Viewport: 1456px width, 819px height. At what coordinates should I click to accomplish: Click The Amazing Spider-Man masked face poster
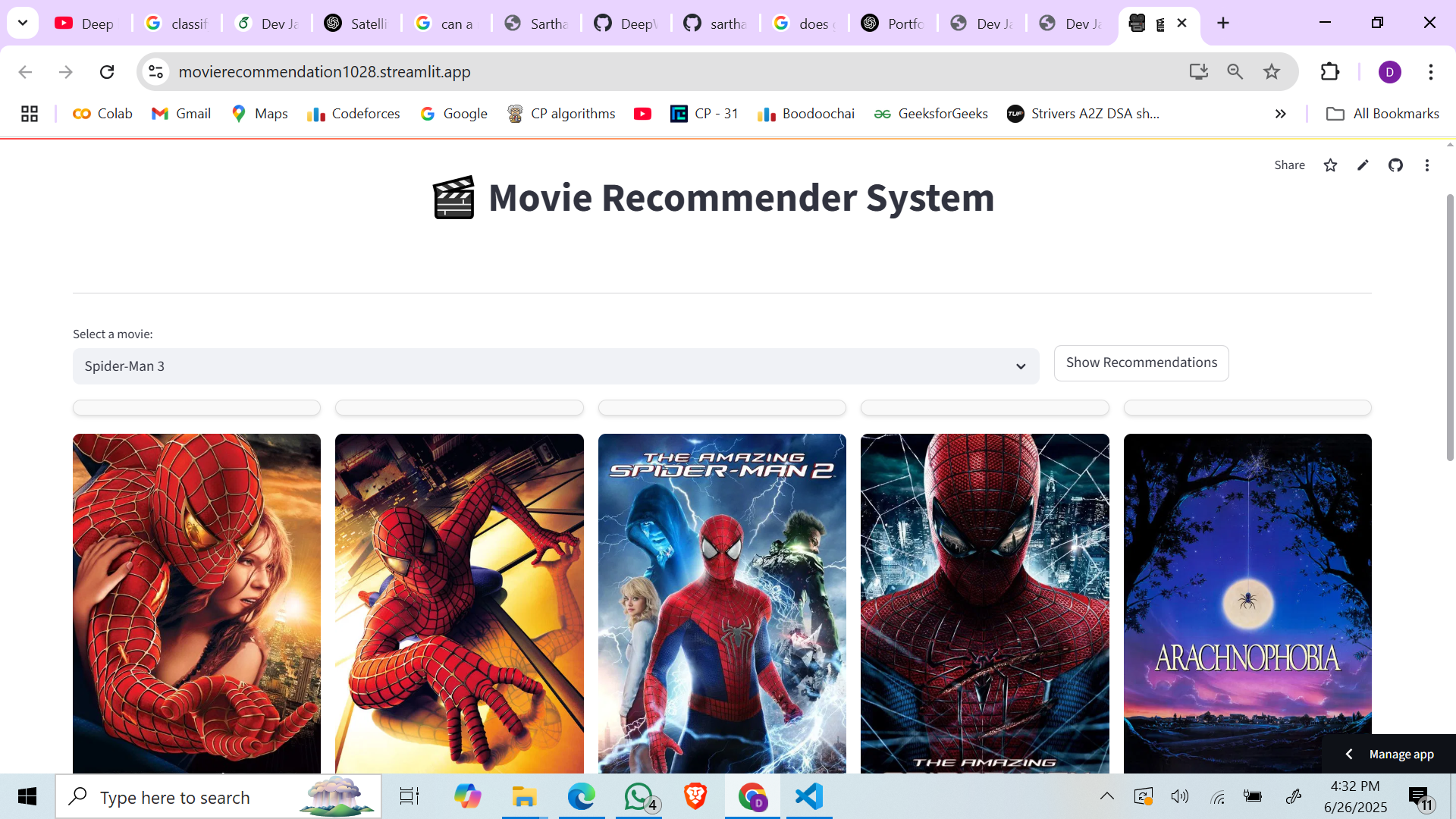coord(985,604)
